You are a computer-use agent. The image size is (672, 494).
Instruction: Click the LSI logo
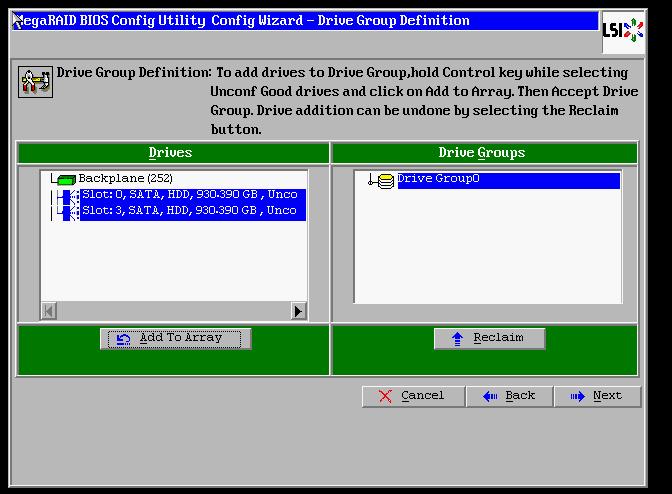(x=623, y=31)
